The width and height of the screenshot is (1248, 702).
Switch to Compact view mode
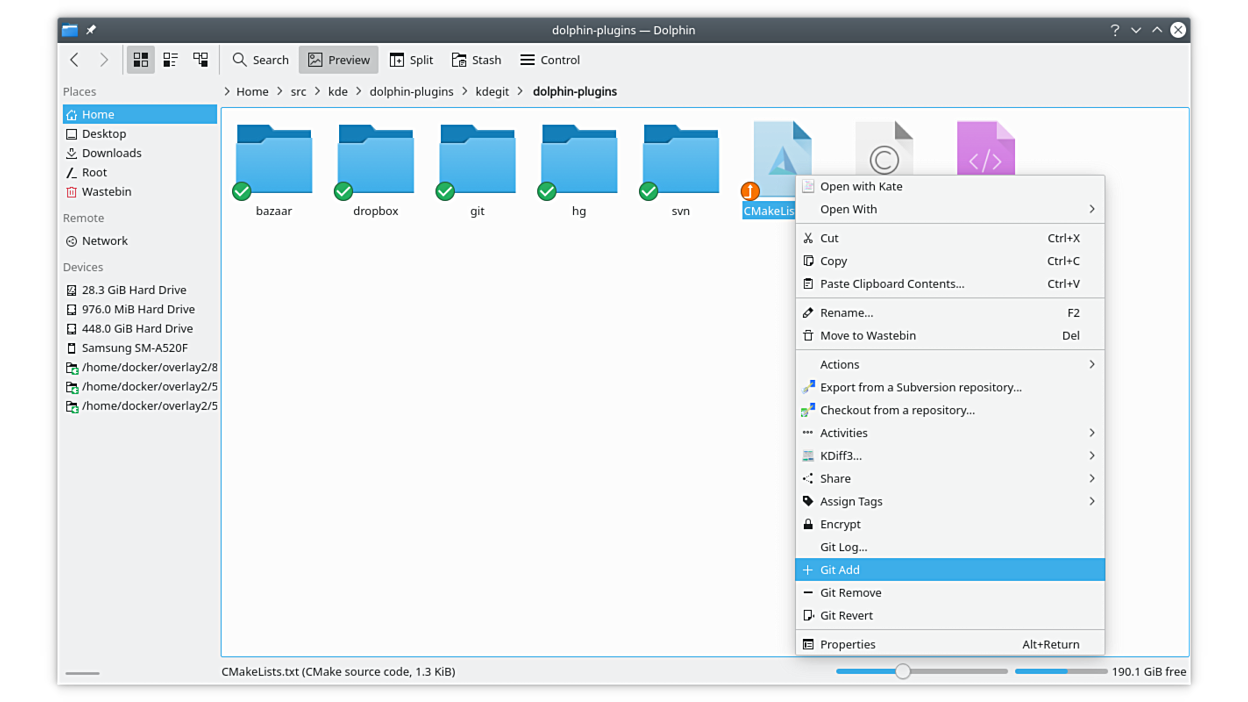170,60
